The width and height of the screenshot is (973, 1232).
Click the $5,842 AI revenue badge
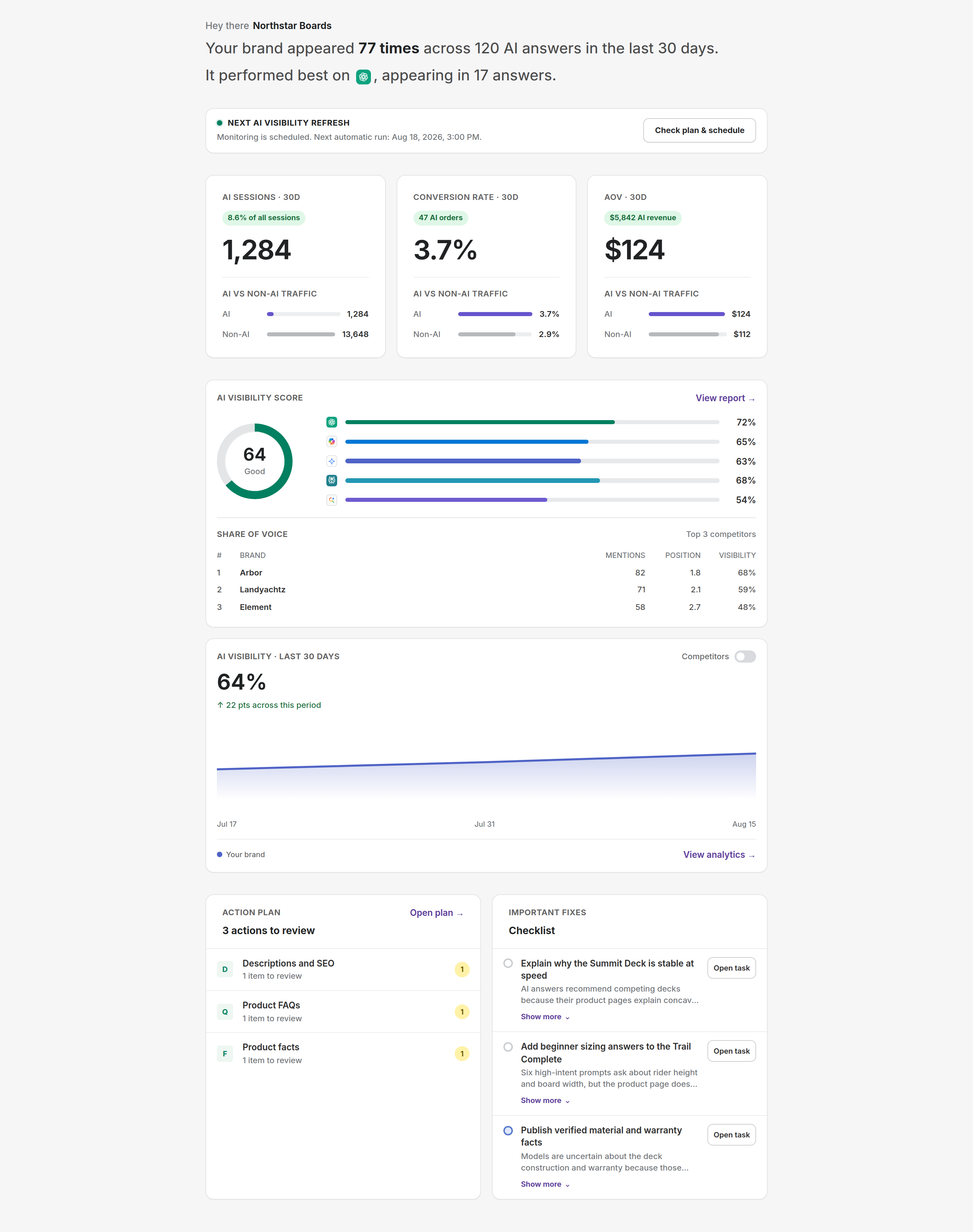coord(643,218)
